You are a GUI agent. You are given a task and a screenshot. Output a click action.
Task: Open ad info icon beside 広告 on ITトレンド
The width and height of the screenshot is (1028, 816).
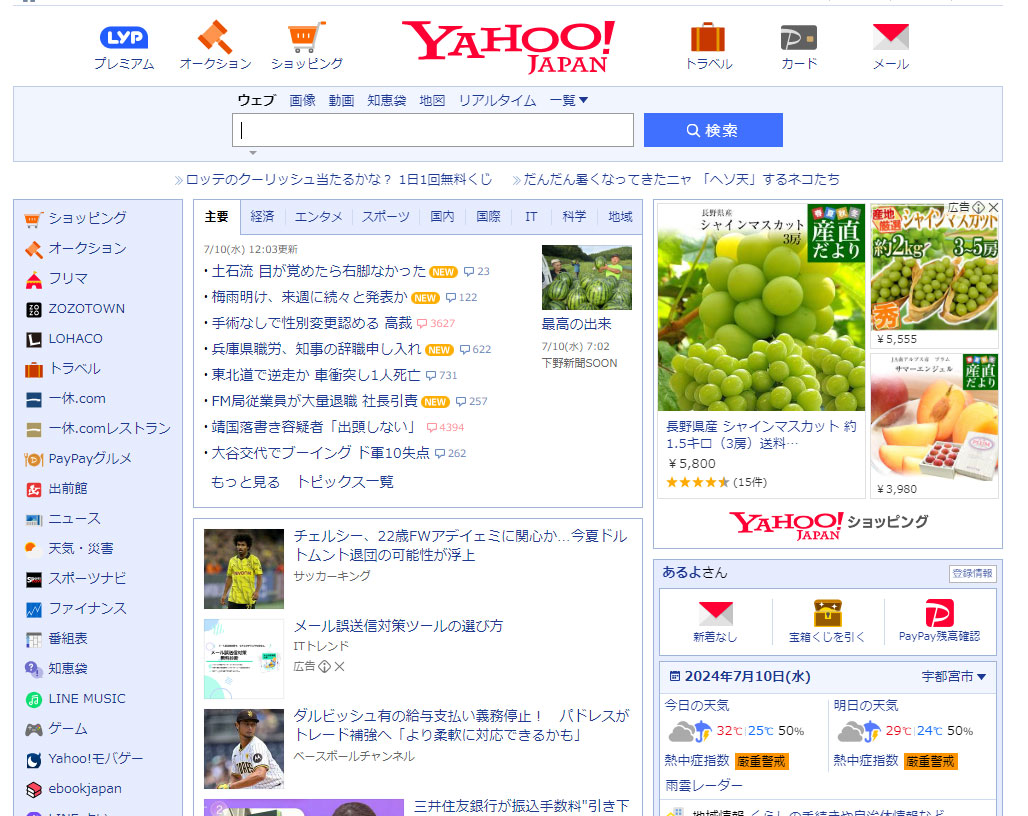point(325,667)
